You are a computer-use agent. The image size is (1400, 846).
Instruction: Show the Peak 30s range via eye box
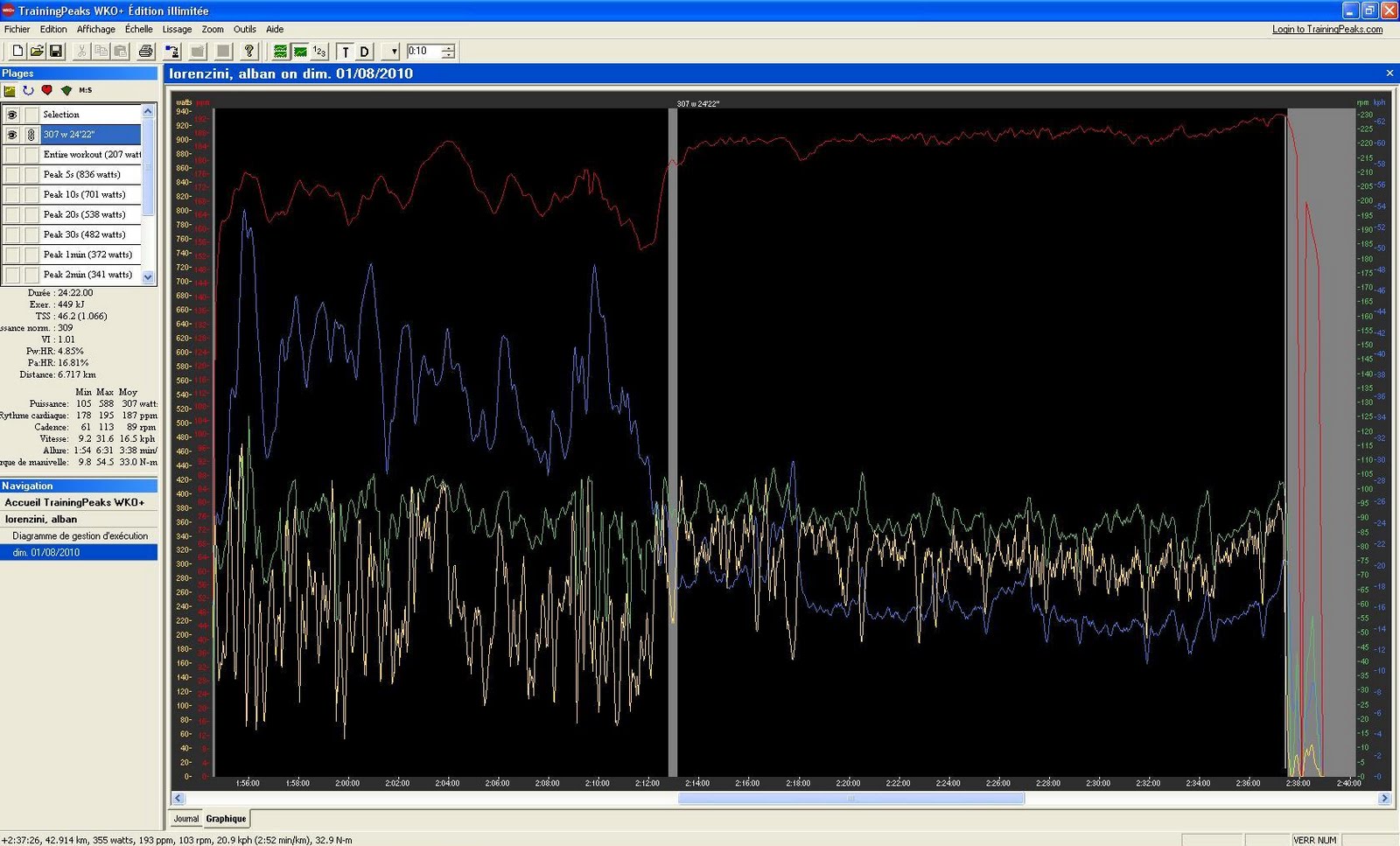pos(12,234)
